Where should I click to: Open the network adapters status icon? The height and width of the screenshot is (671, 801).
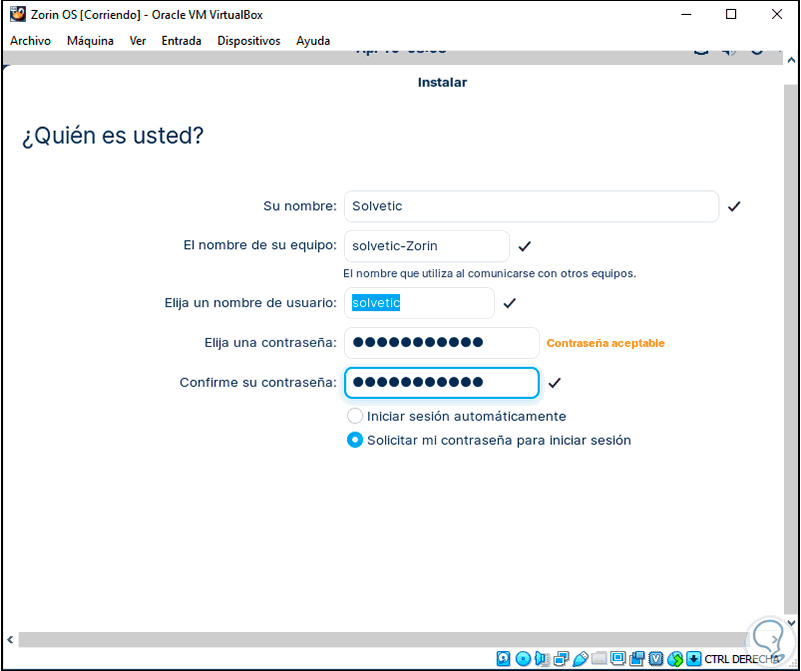click(561, 659)
